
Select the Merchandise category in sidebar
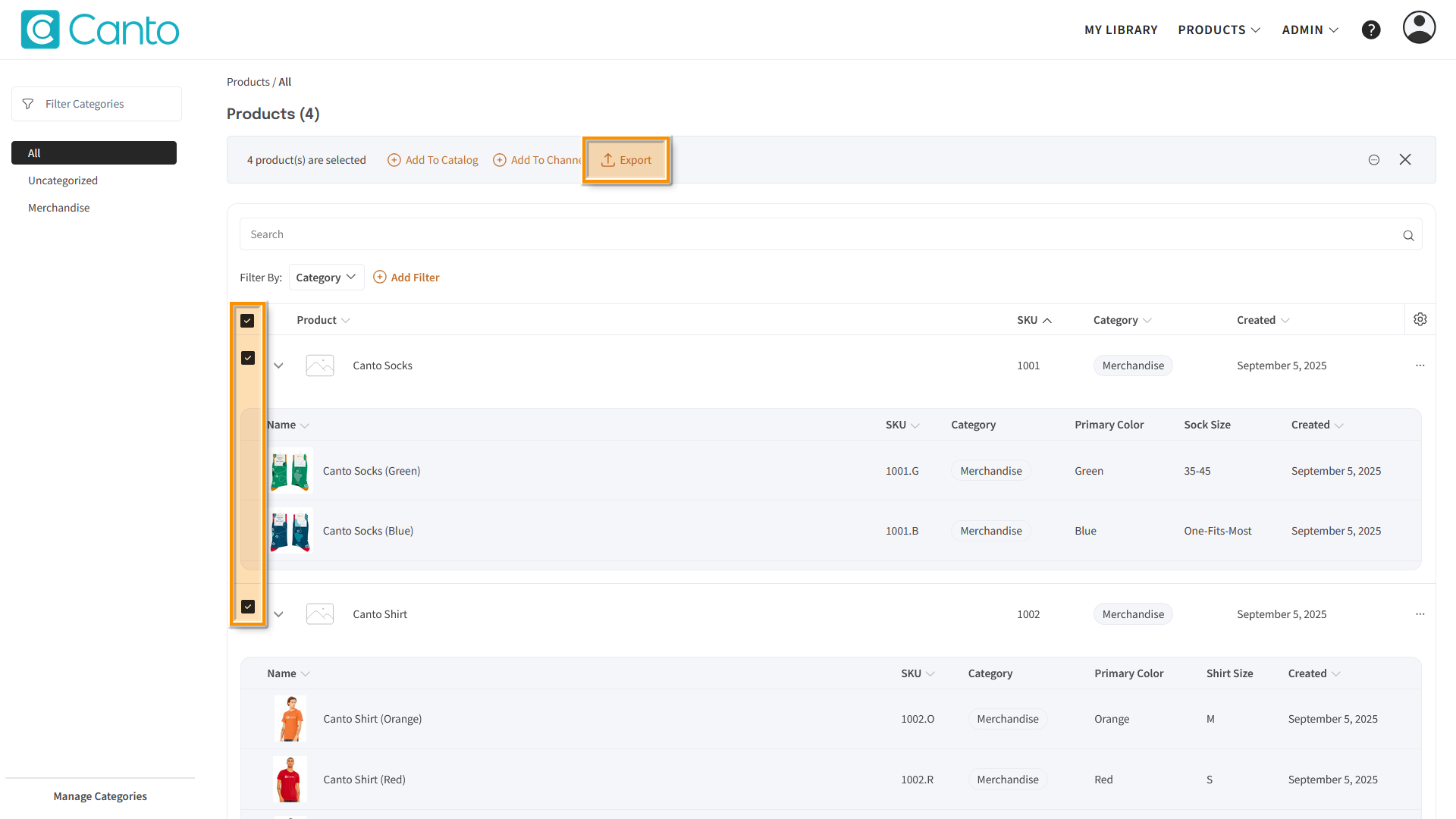tap(59, 208)
